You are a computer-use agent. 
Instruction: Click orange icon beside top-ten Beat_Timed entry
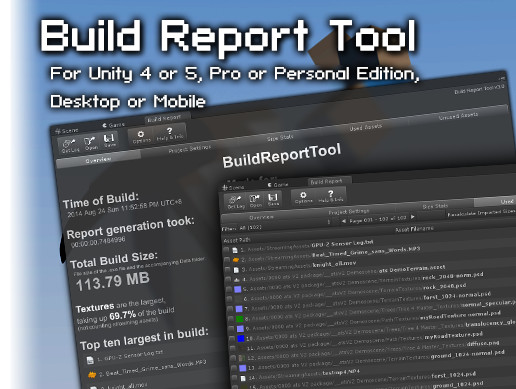tap(92, 375)
